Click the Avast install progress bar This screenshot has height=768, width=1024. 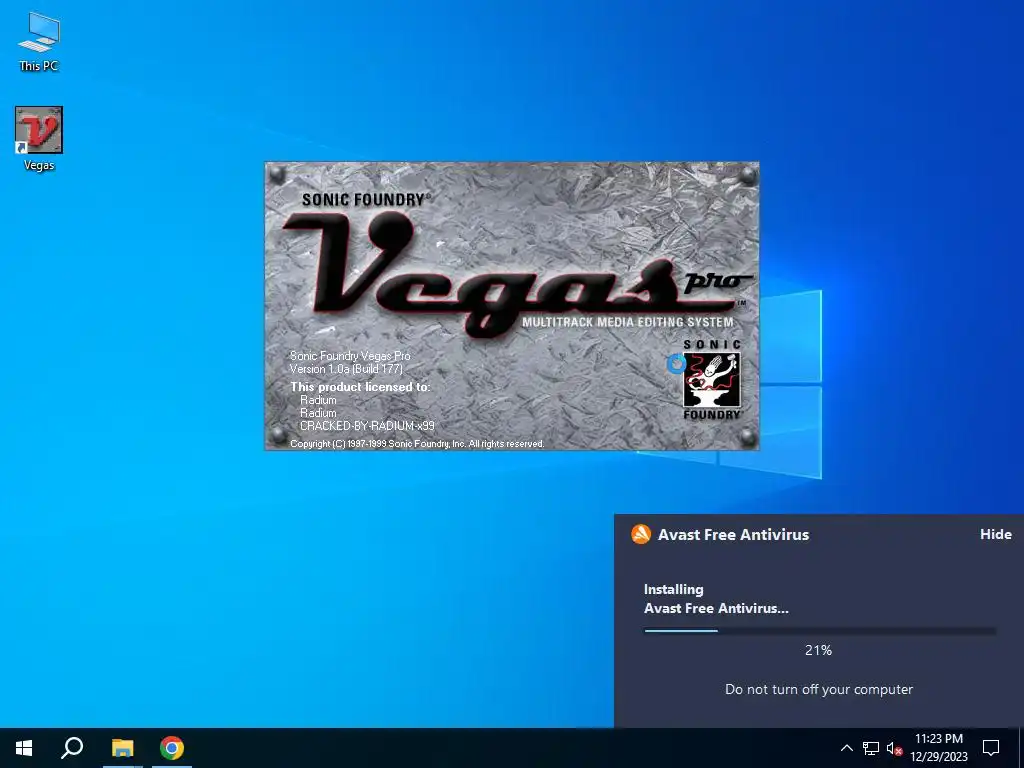point(820,631)
